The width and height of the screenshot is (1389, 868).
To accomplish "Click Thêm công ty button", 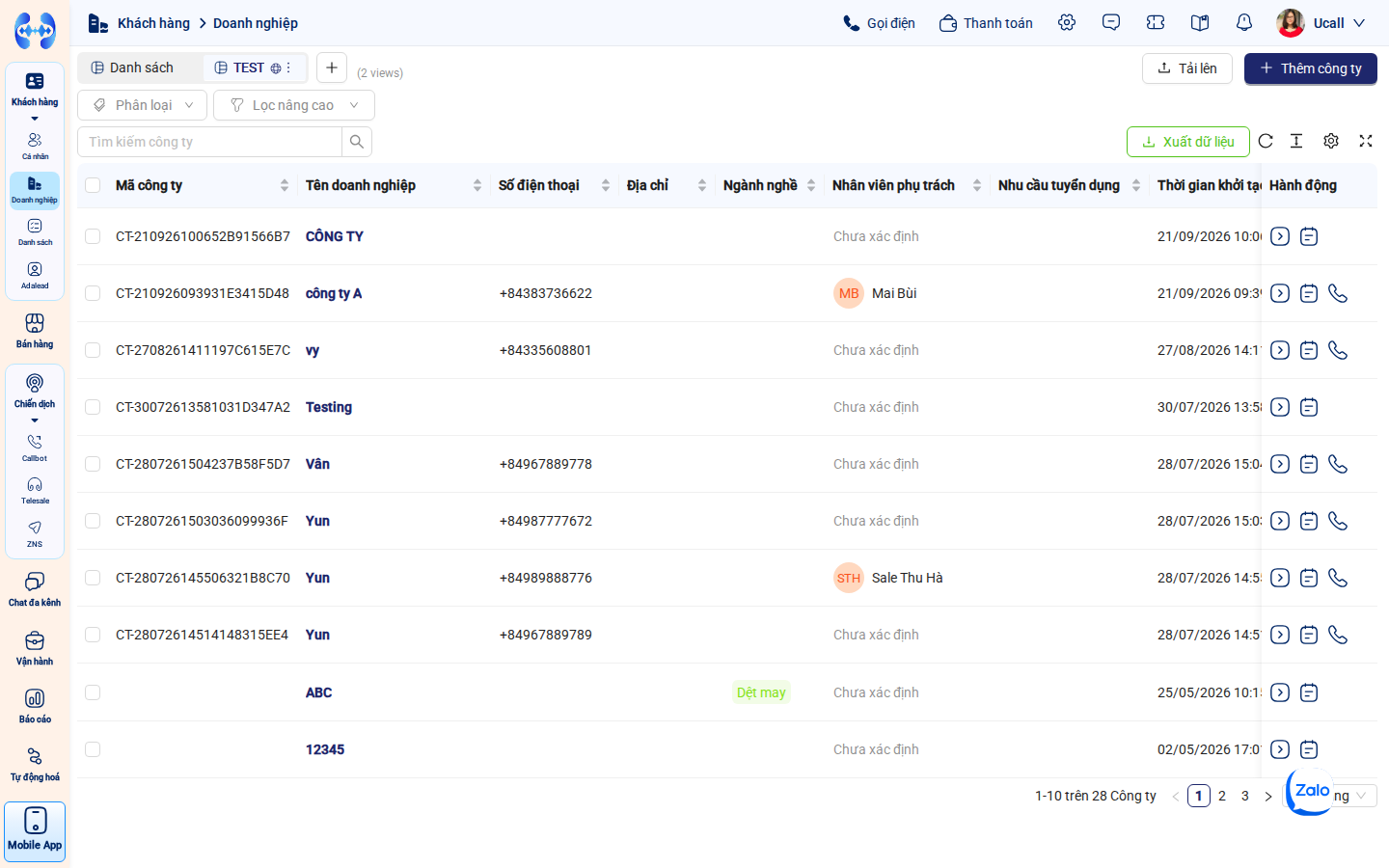I will [x=1311, y=68].
